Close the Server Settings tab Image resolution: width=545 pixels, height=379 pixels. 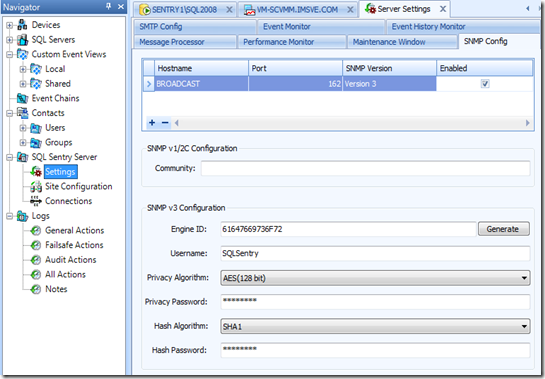pyautogui.click(x=443, y=9)
